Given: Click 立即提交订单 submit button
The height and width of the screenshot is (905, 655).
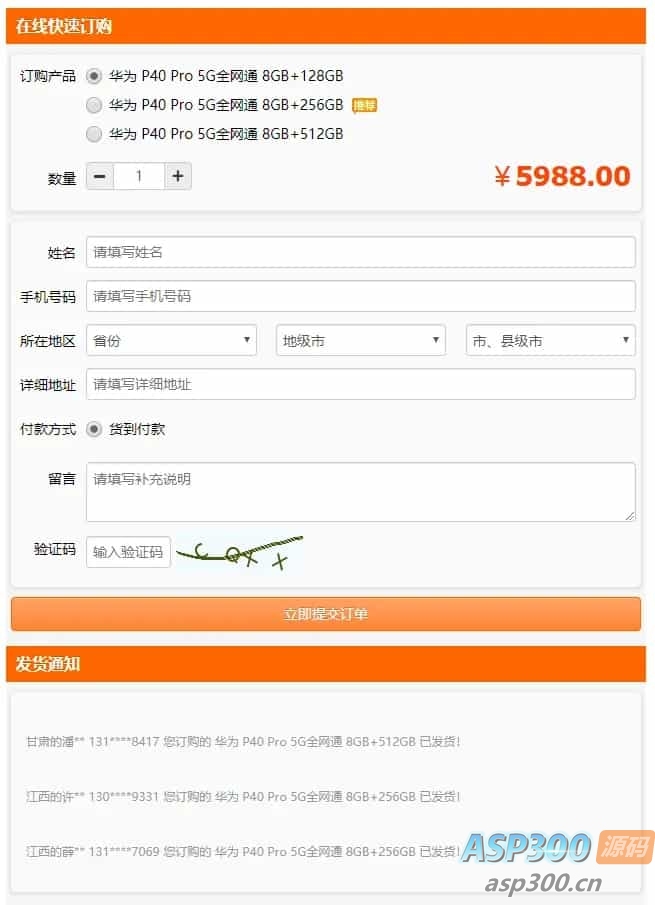Looking at the screenshot, I should (326, 614).
